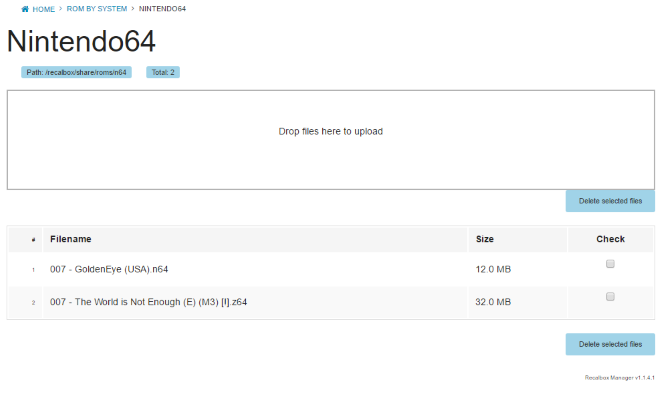The image size is (670, 397).
Task: Click the 32.0 MB size cell
Action: click(x=493, y=302)
